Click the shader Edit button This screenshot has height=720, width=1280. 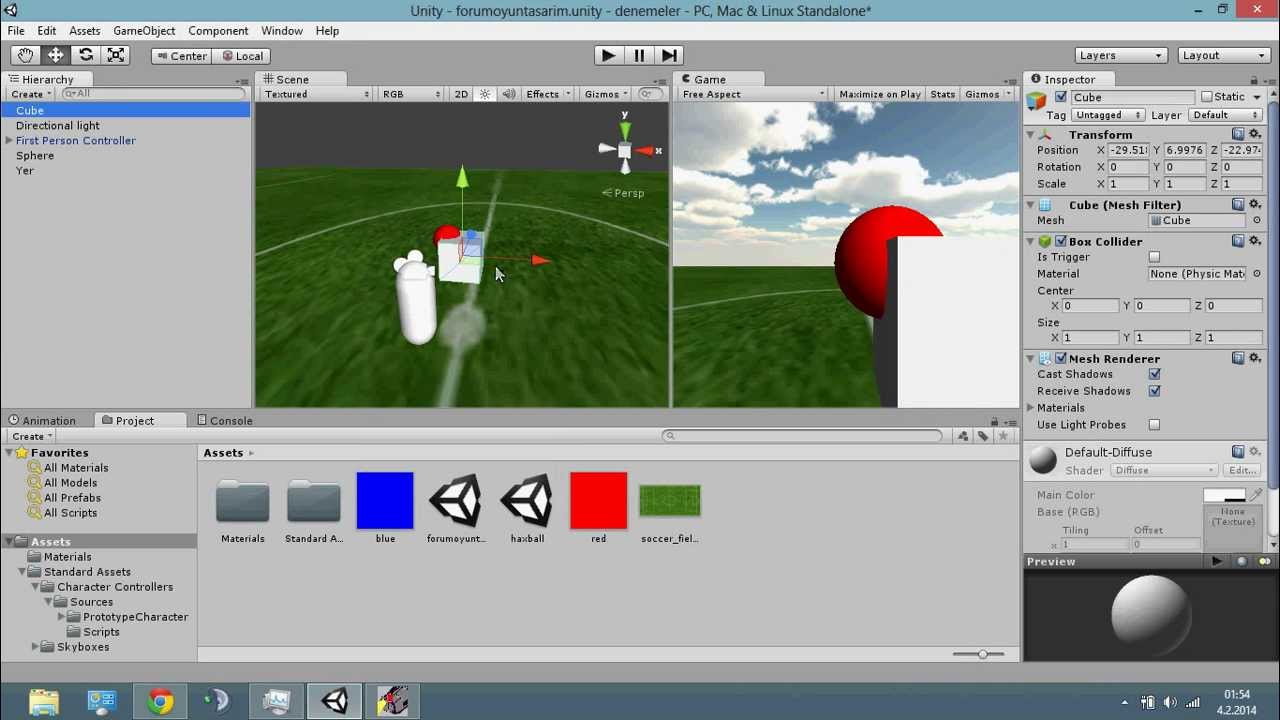[1242, 470]
